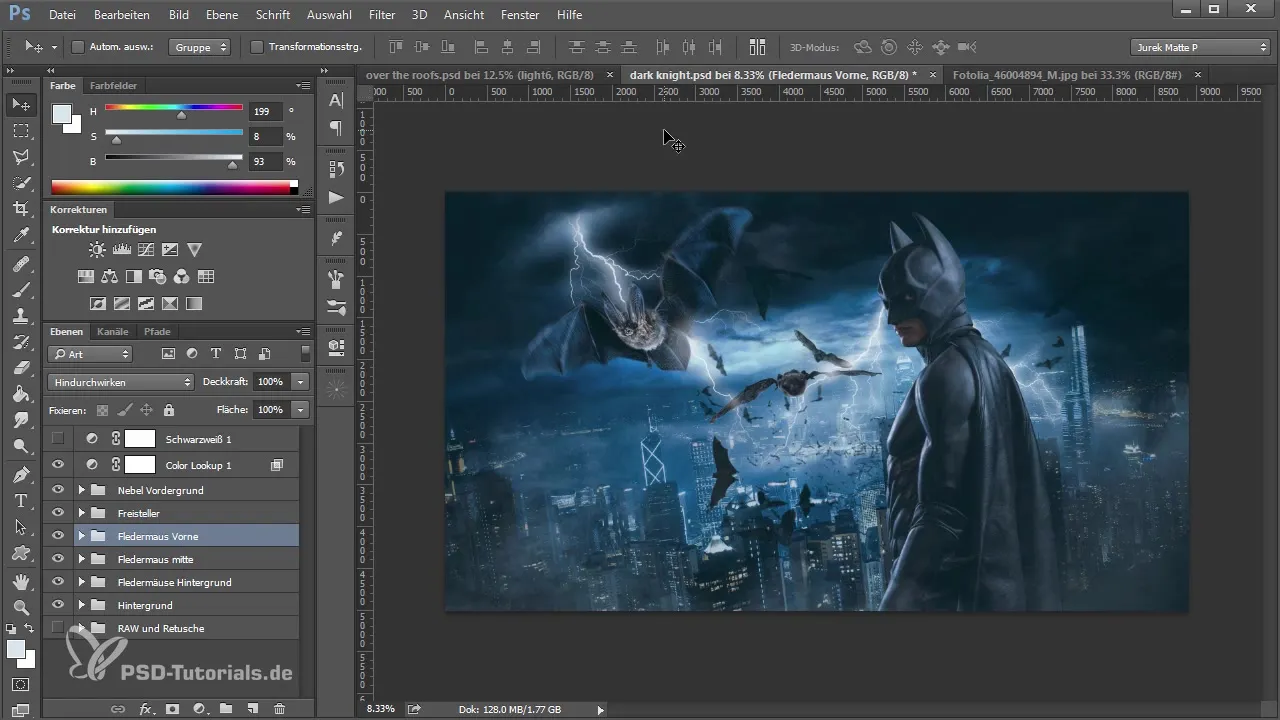Select the Zoom tool

(21, 607)
